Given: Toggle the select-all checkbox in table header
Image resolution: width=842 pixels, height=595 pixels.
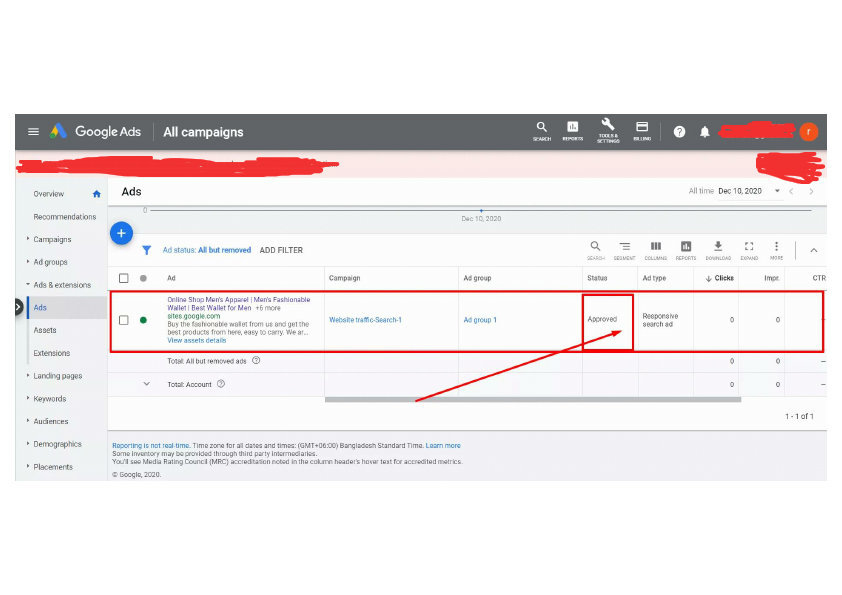Looking at the screenshot, I should coord(124,278).
